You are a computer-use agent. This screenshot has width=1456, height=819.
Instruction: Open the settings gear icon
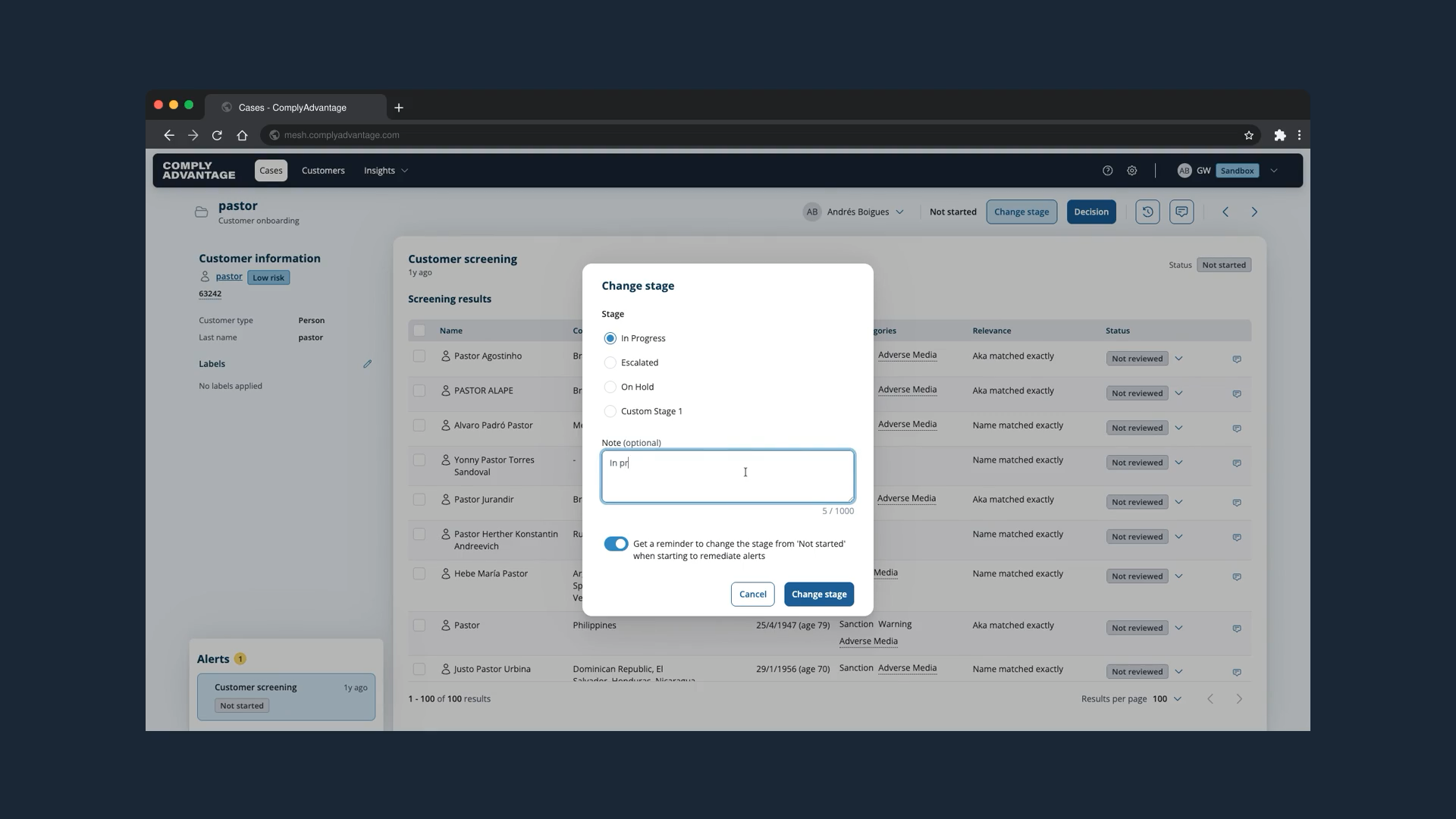(1131, 171)
